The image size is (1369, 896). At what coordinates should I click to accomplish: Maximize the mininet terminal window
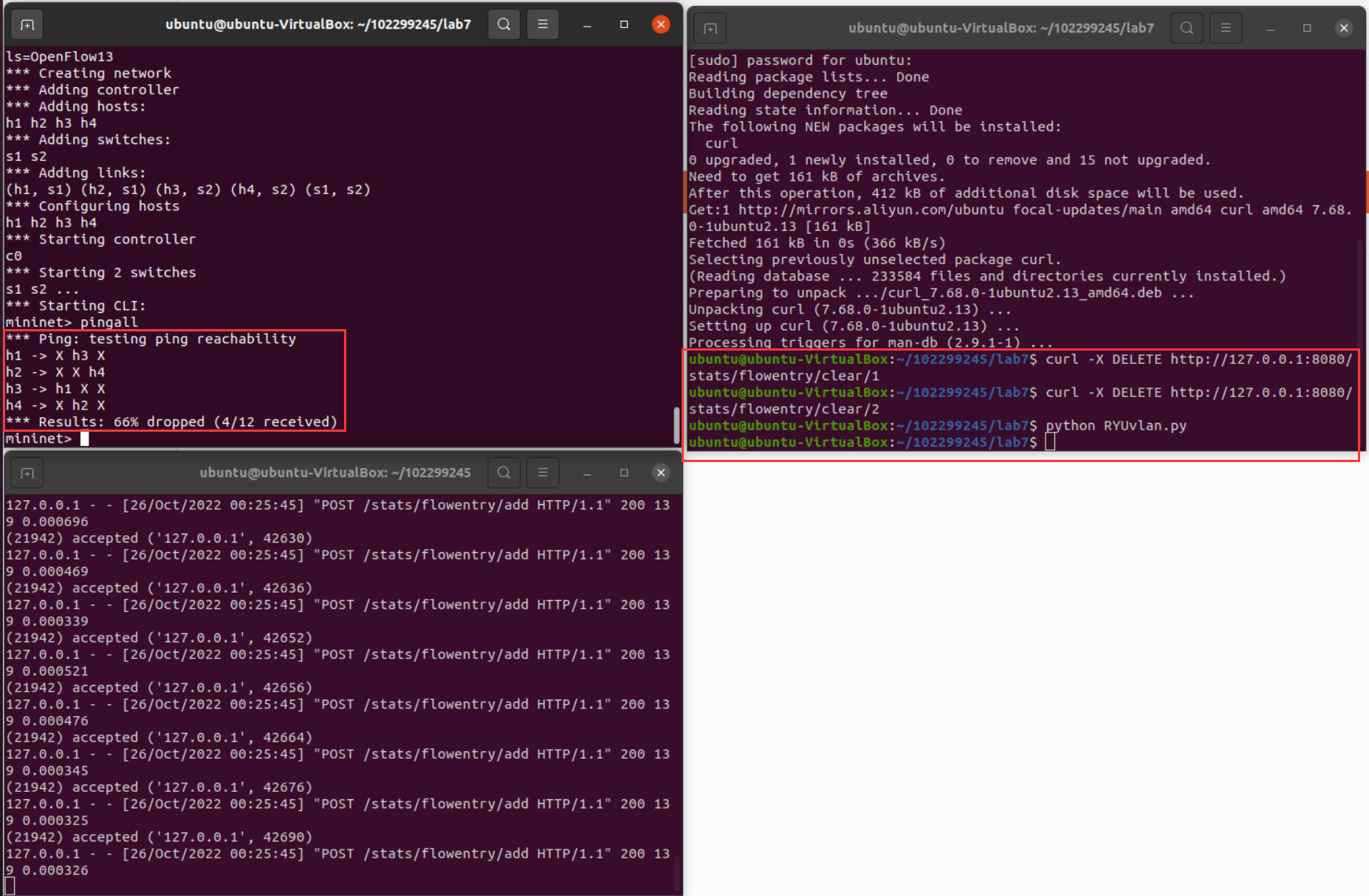point(624,24)
